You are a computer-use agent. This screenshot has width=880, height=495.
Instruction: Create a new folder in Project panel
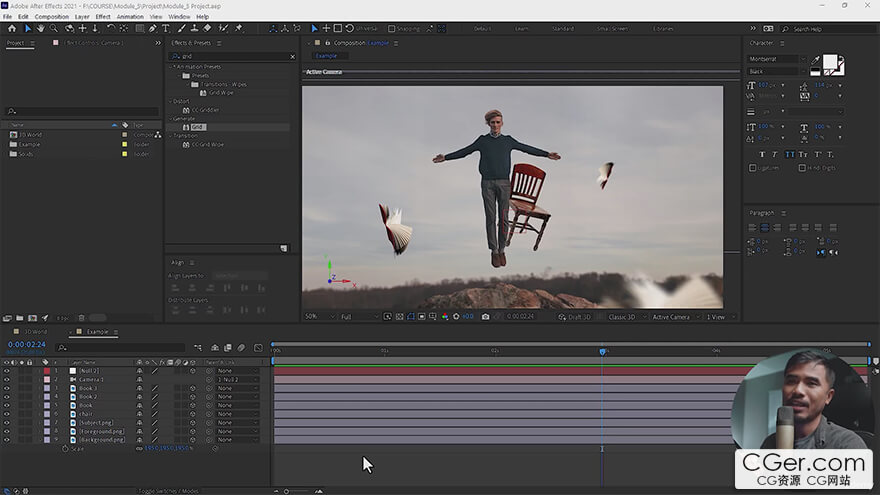(x=20, y=318)
